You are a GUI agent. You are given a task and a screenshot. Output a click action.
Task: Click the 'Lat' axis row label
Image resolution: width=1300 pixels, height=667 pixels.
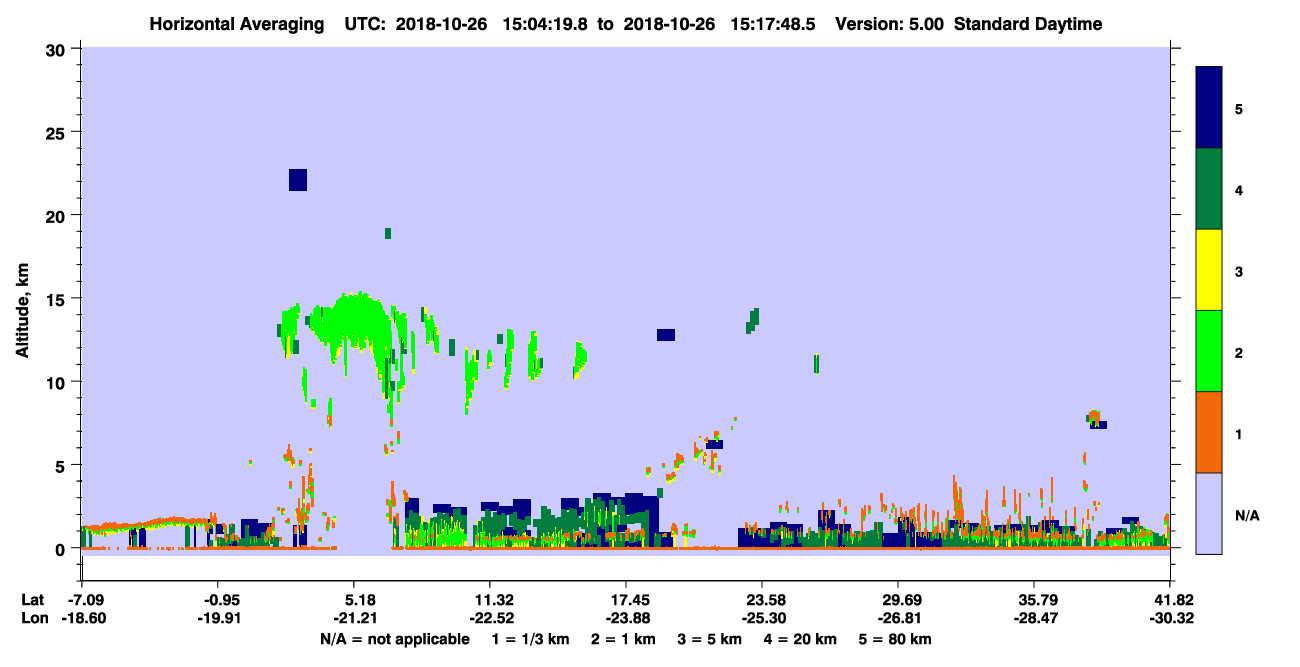[32, 600]
